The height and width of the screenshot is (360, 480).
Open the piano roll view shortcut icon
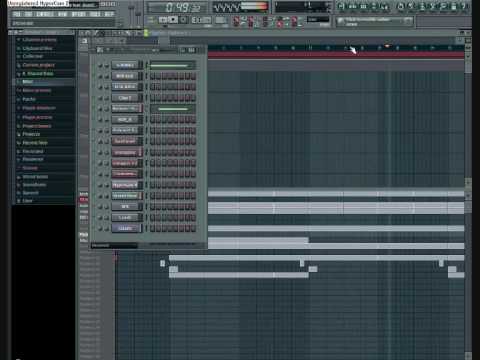363,6
